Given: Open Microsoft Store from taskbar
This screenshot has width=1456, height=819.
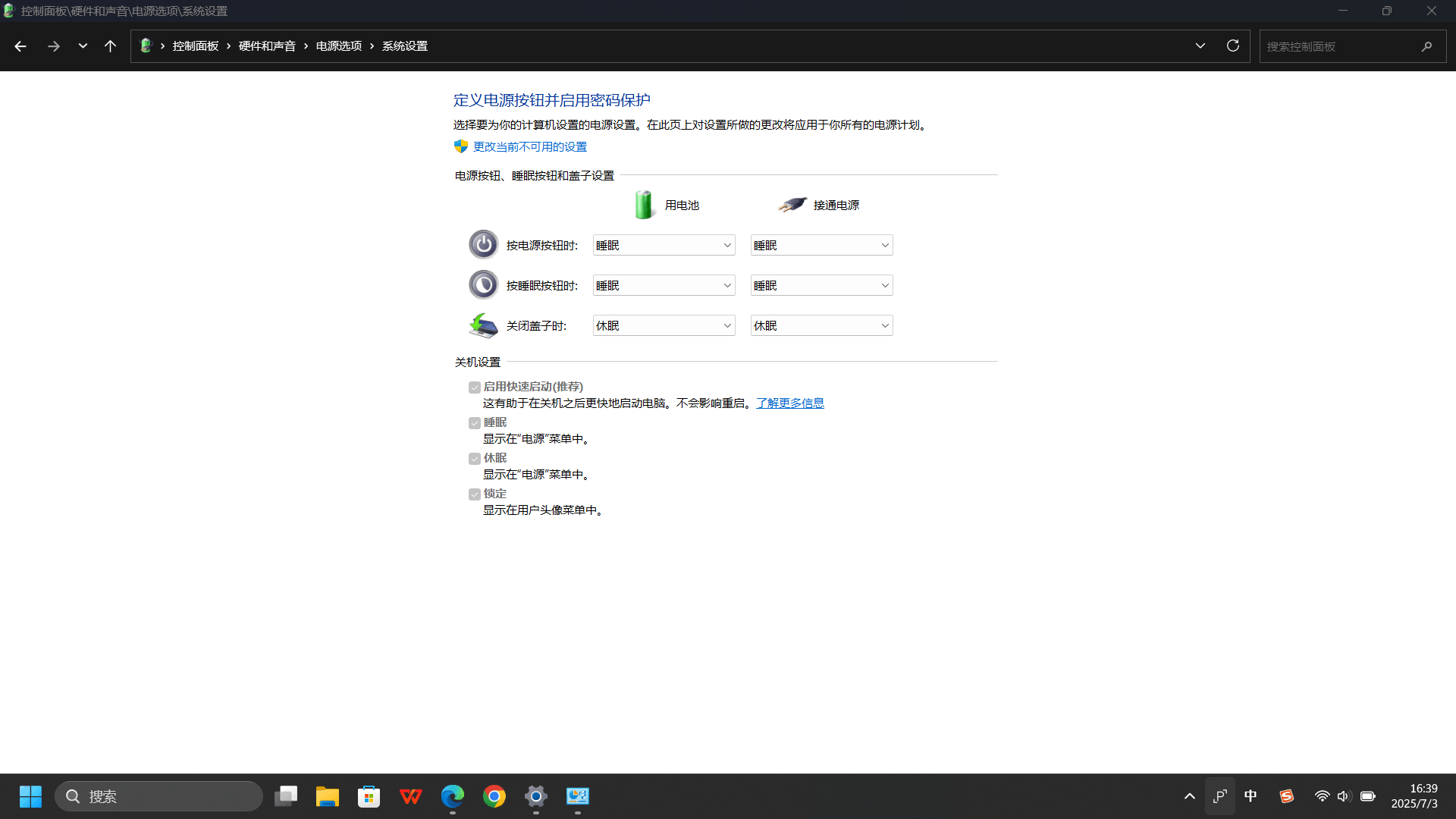Looking at the screenshot, I should point(369,796).
